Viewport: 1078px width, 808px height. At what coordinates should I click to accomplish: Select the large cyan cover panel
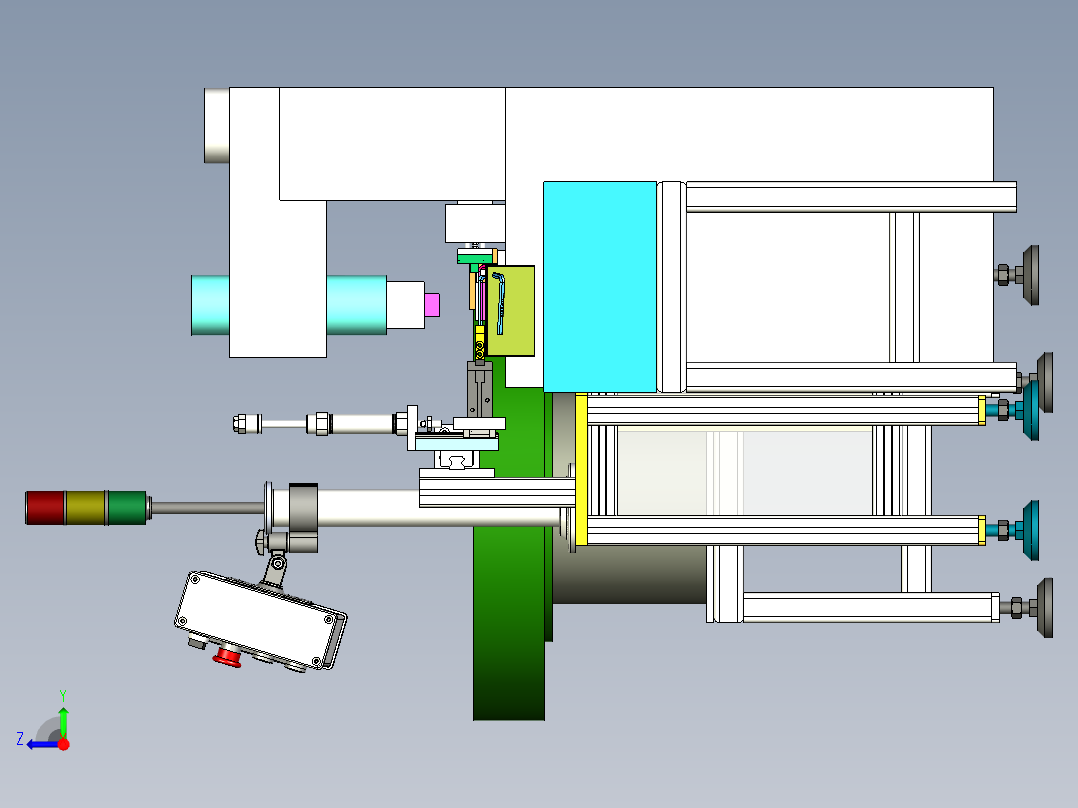(x=600, y=287)
